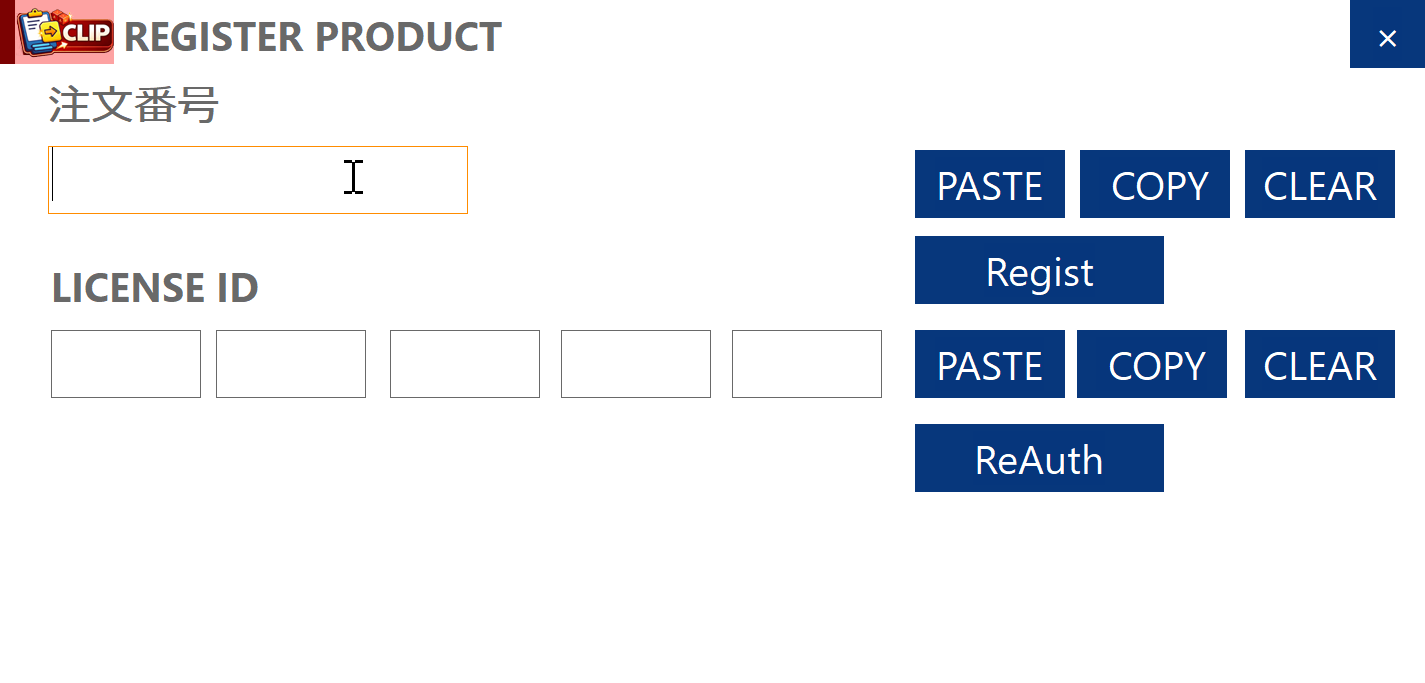1425x683 pixels.
Task: Click the REGISTER PRODUCT title text
Action: (312, 37)
